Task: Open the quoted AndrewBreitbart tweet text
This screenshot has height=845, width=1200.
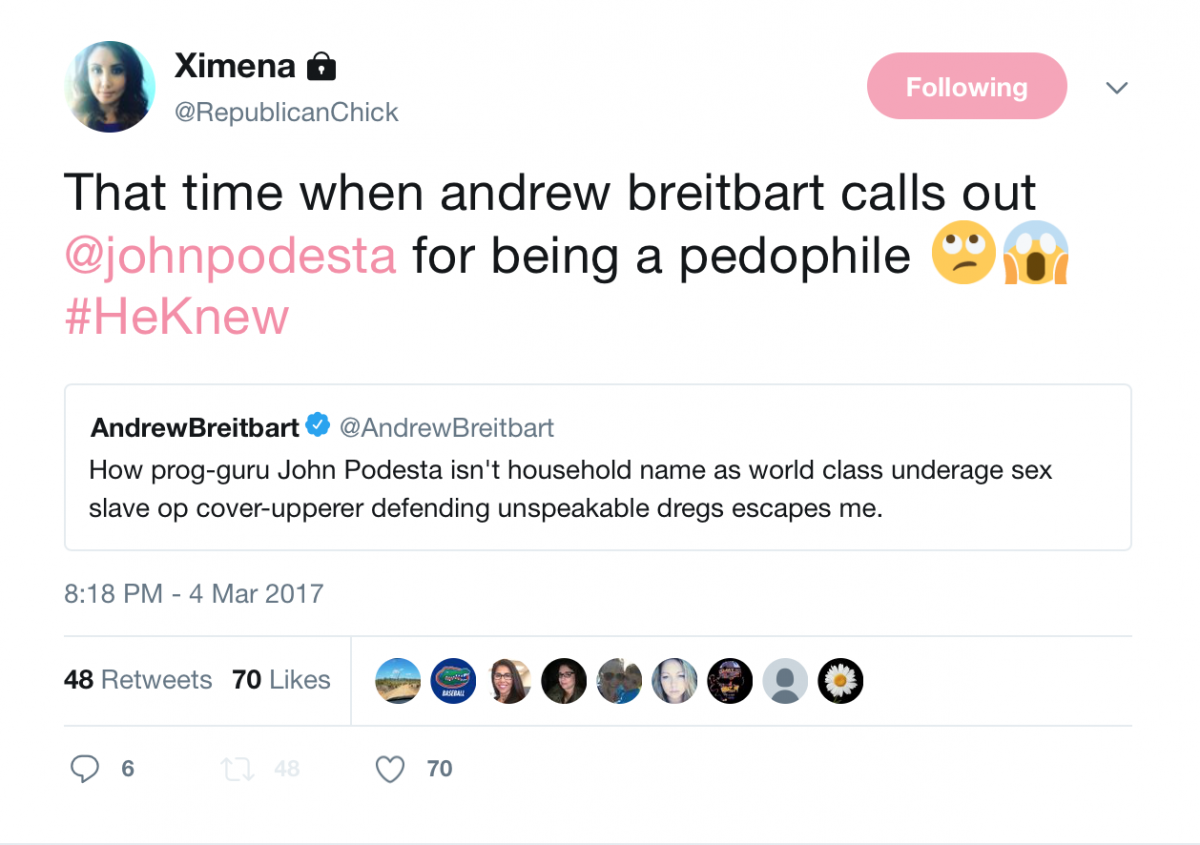Action: (x=570, y=489)
